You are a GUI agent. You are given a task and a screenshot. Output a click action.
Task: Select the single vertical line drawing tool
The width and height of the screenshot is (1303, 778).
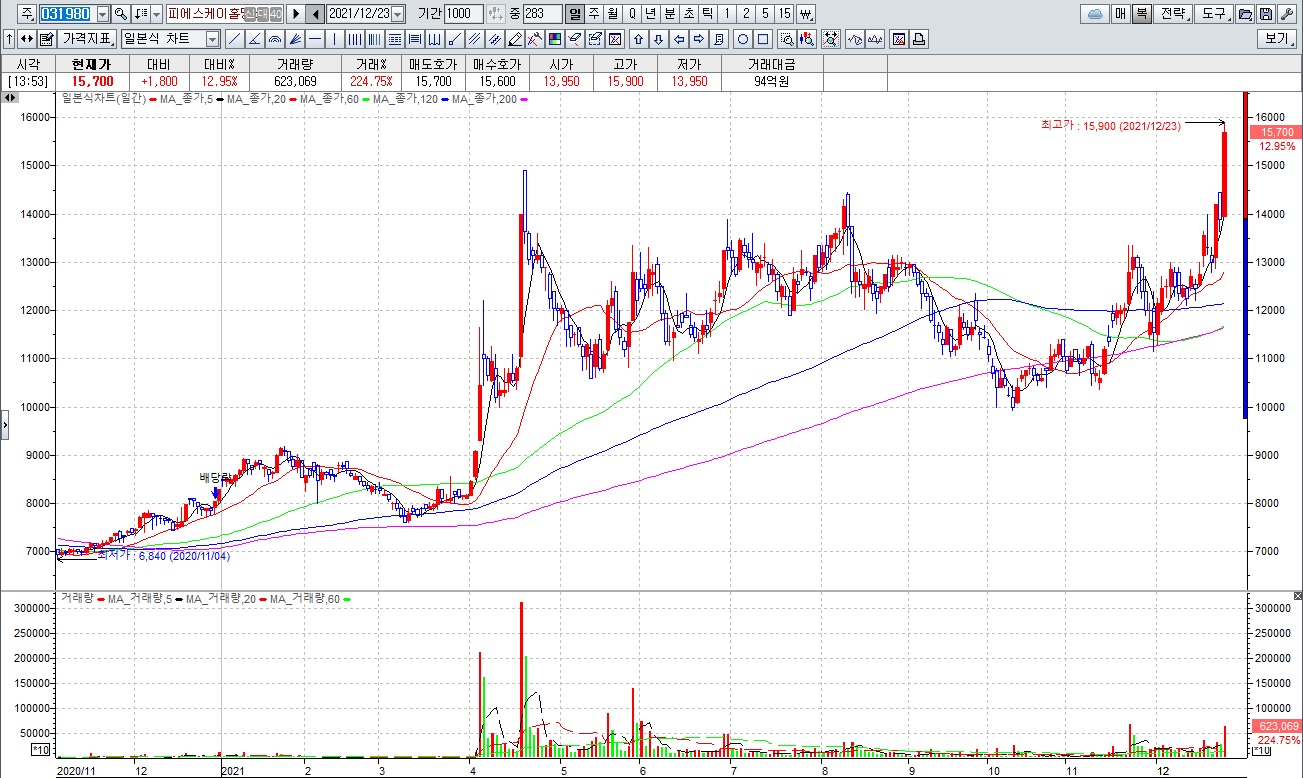coord(334,39)
